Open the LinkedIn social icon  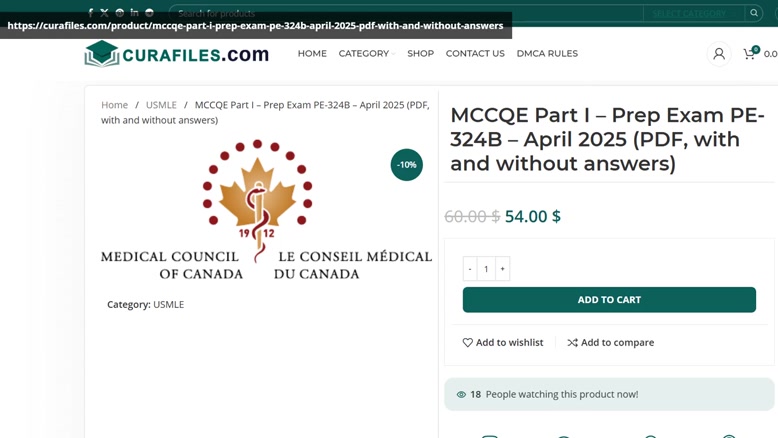click(134, 13)
